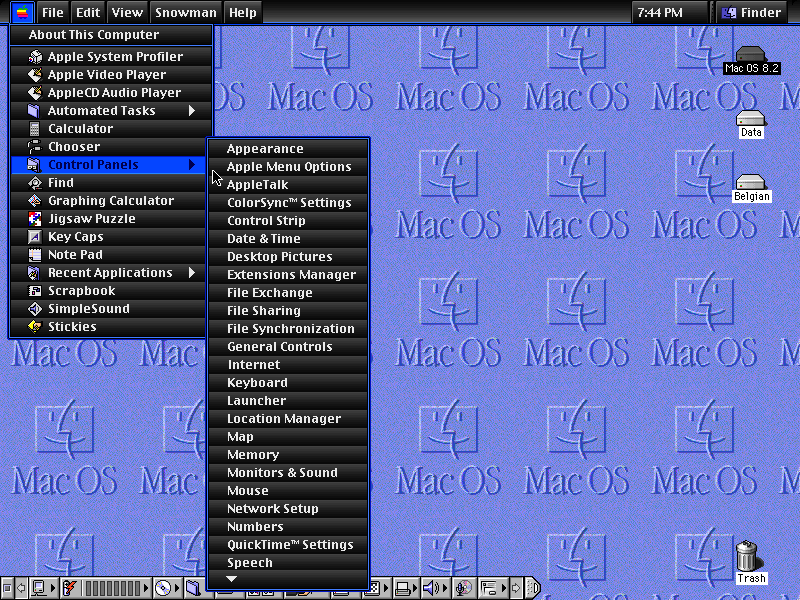Click submenu scroll-down arrow below Speech
Viewport: 800px width, 600px height.
coord(232,579)
